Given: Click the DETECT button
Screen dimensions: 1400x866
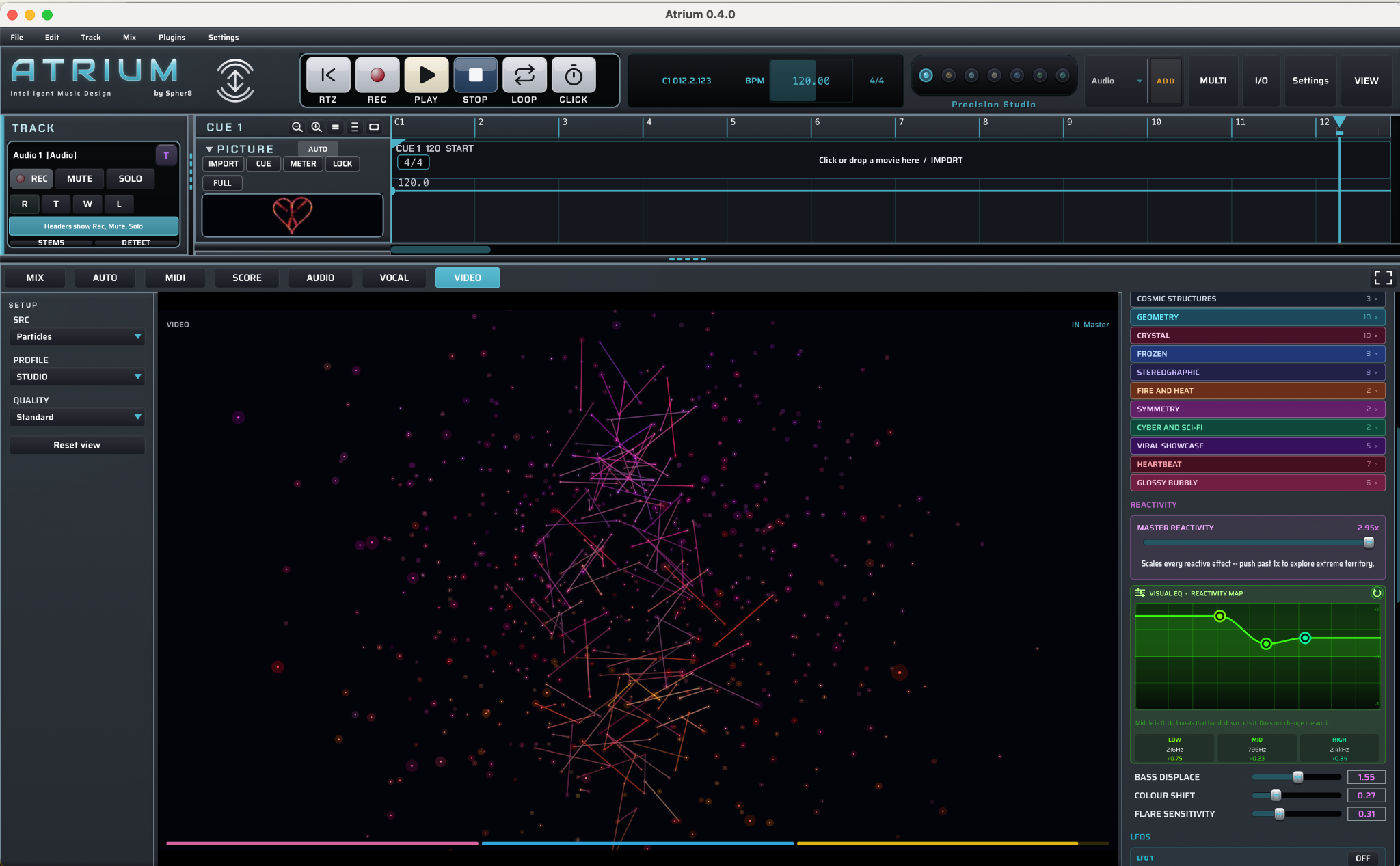Looking at the screenshot, I should pyautogui.click(x=136, y=243).
